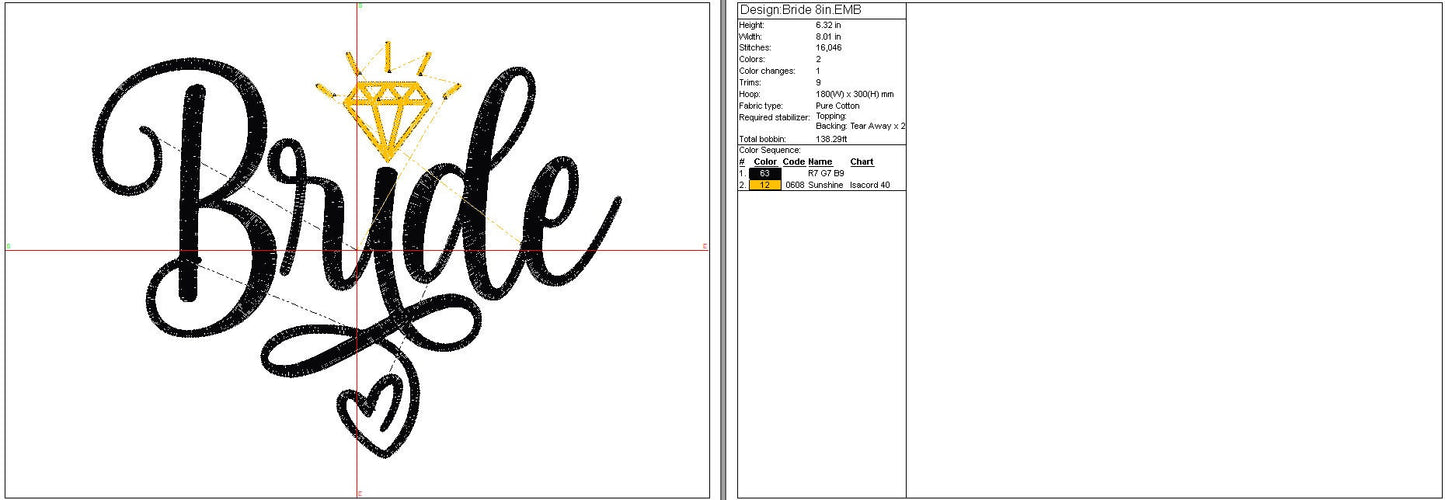Click the 0608 thread code
The width and height of the screenshot is (1445, 500).
click(795, 185)
